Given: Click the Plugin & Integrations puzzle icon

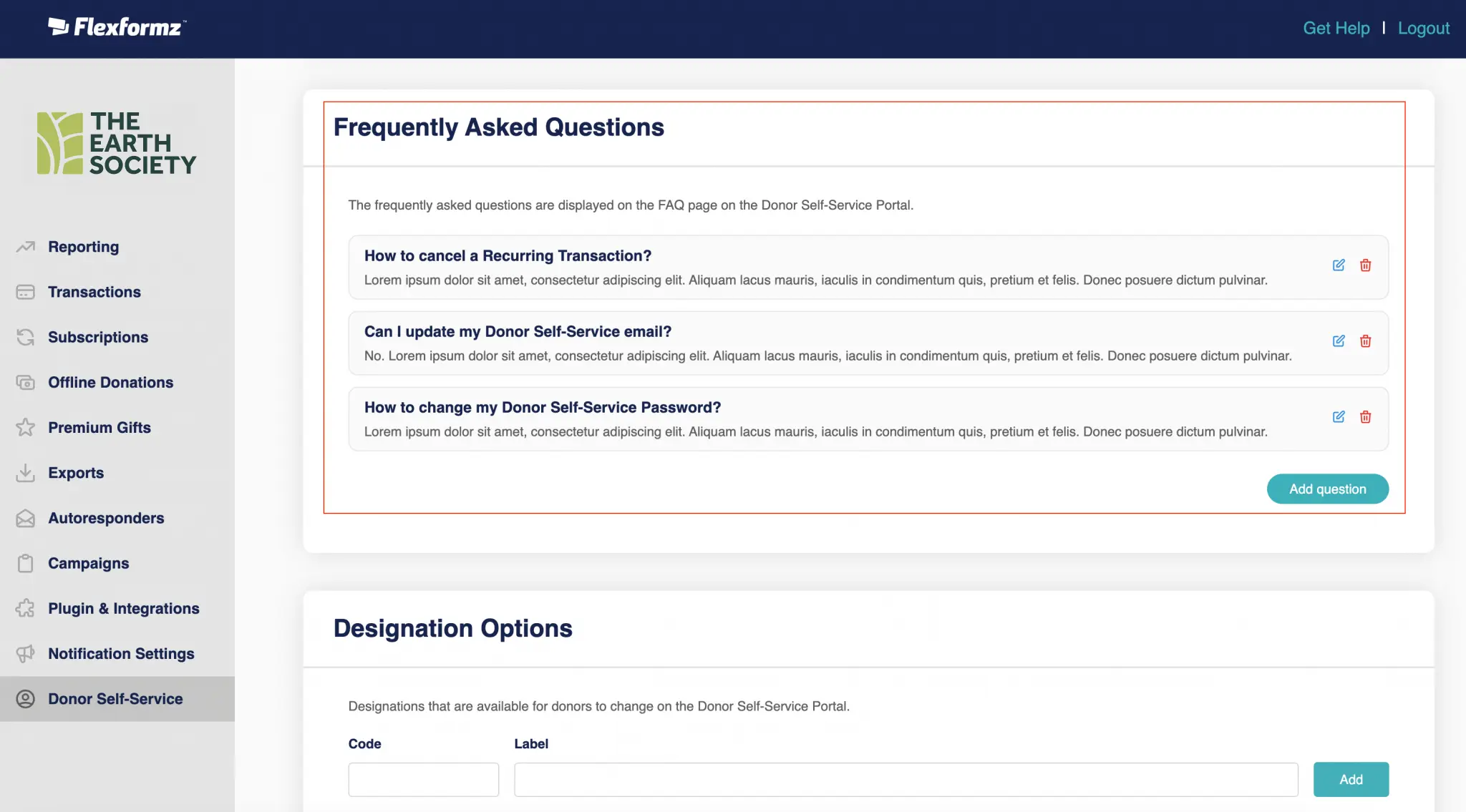Looking at the screenshot, I should pos(26,609).
